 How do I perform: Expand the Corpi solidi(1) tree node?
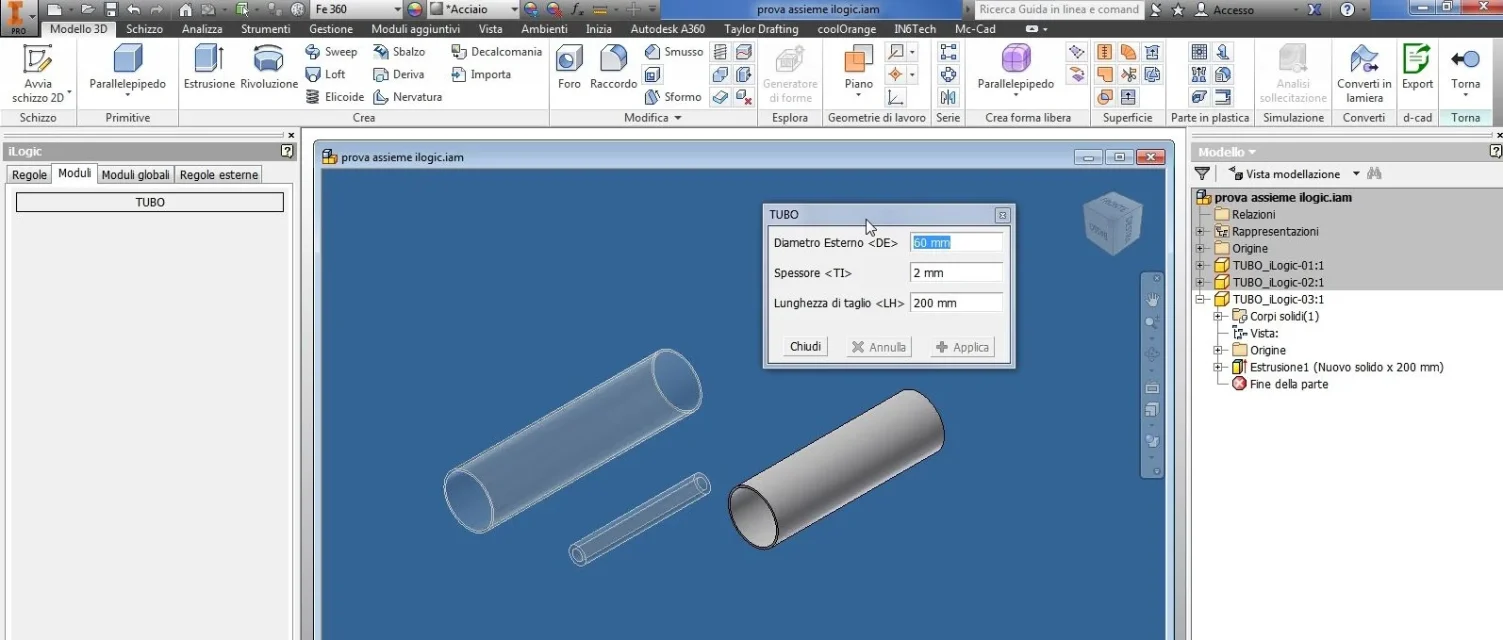[x=1218, y=316]
